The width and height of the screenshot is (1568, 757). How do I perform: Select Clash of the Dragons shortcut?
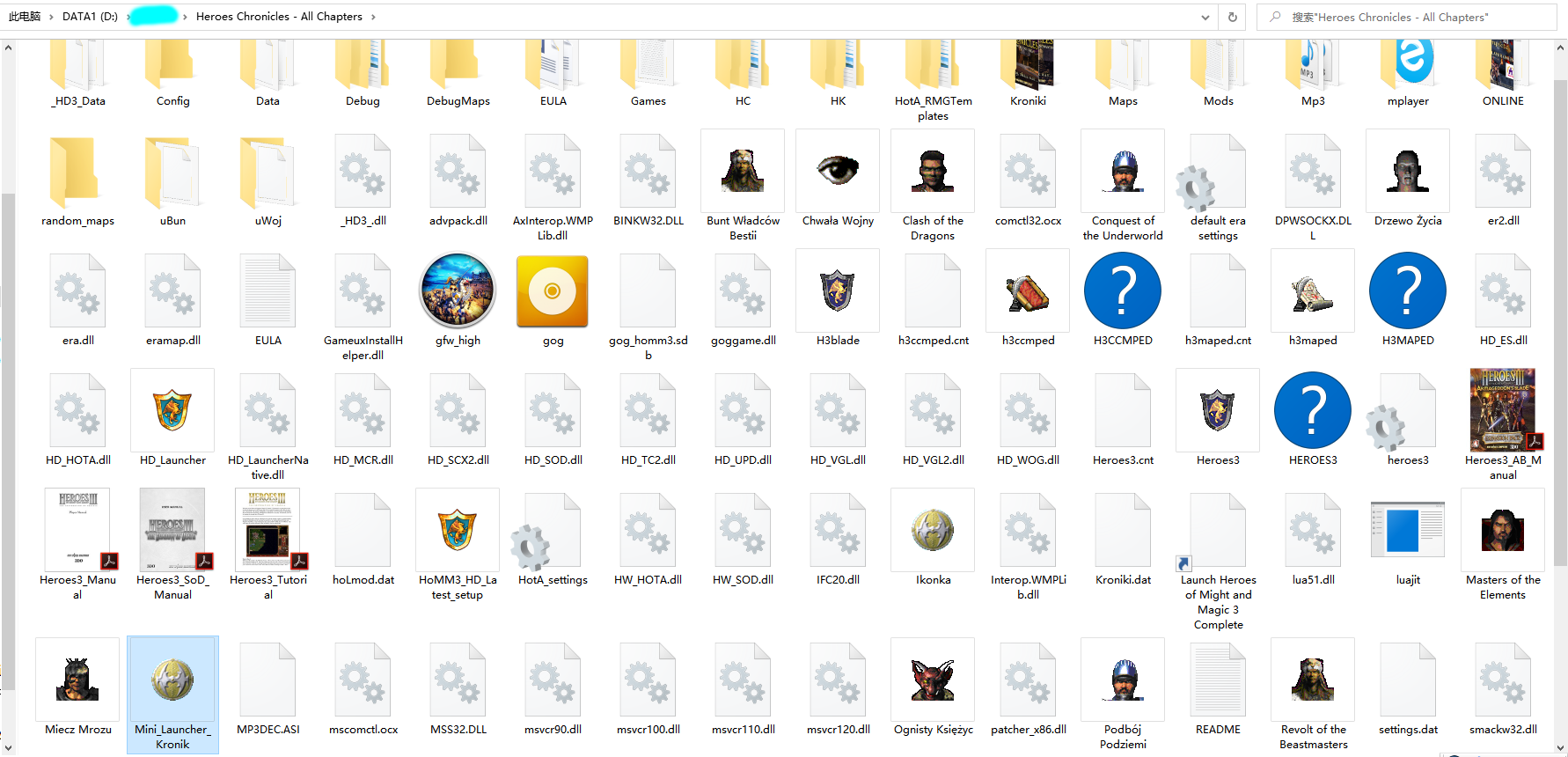[x=933, y=171]
